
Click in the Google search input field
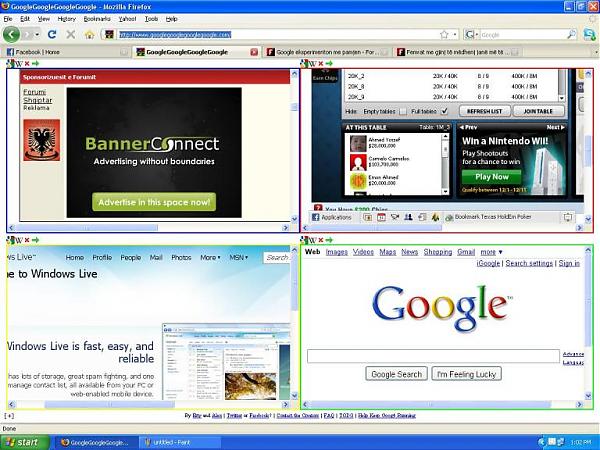pyautogui.click(x=433, y=356)
